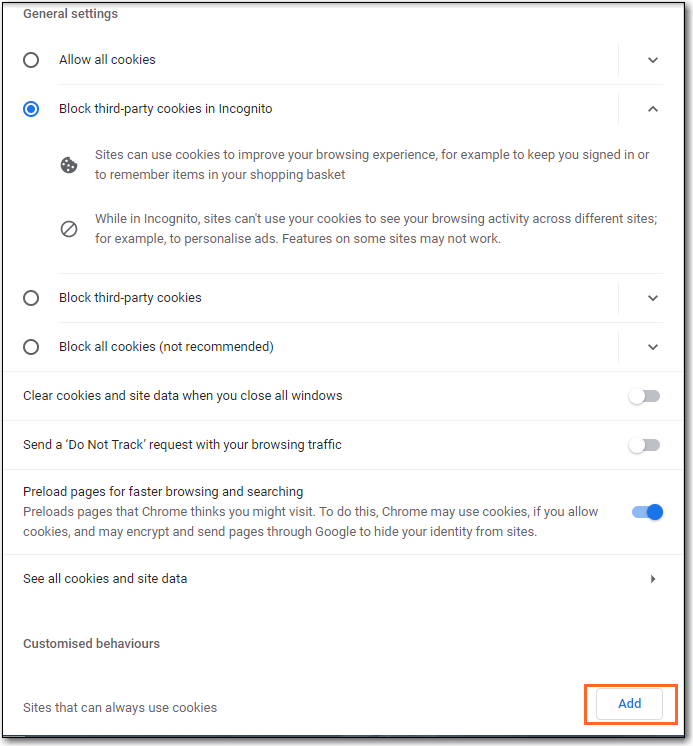Click the arrow icon for all cookies and site data
The image size is (693, 746).
point(653,579)
